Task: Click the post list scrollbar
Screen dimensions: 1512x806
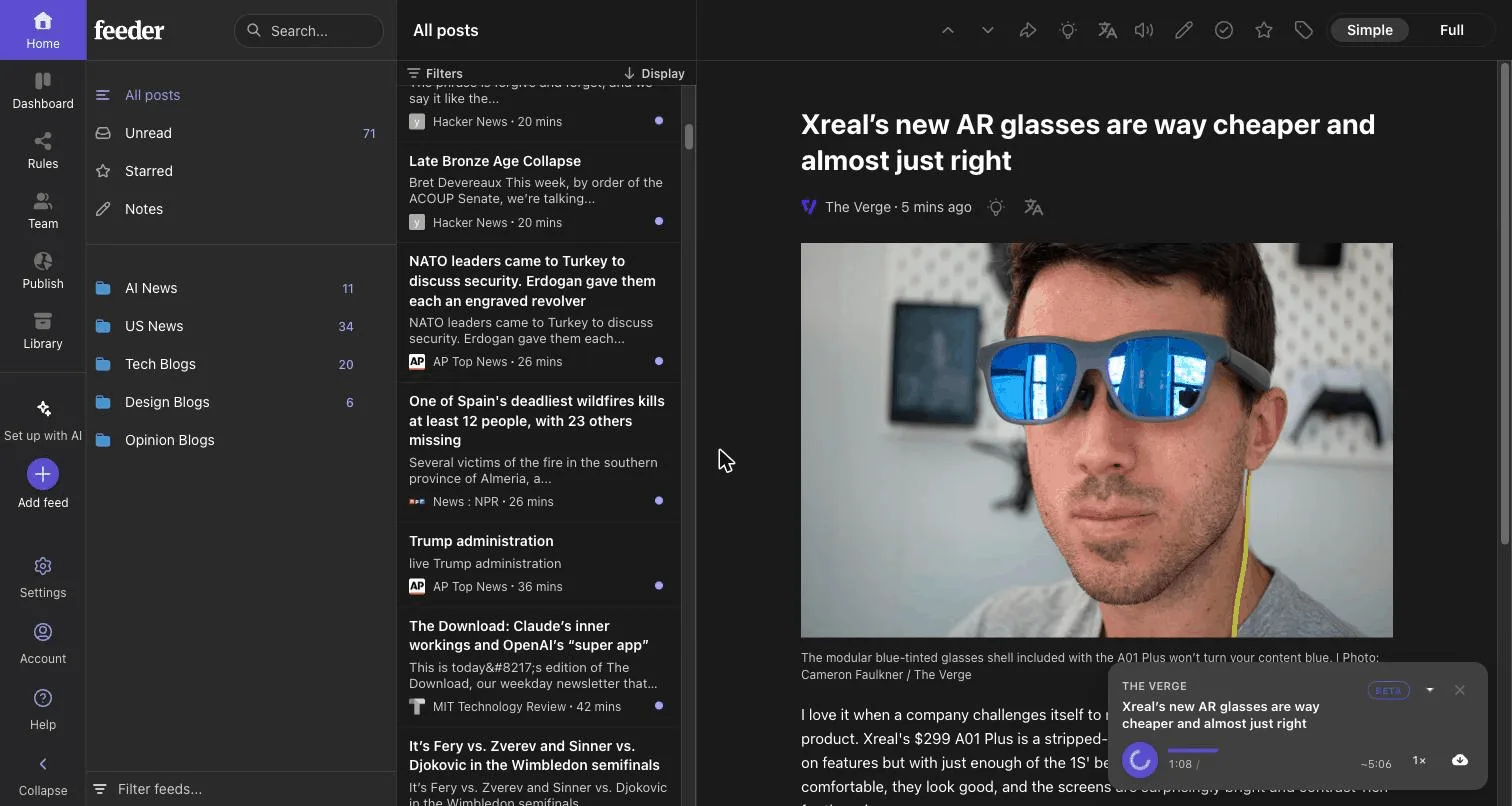Action: 688,137
